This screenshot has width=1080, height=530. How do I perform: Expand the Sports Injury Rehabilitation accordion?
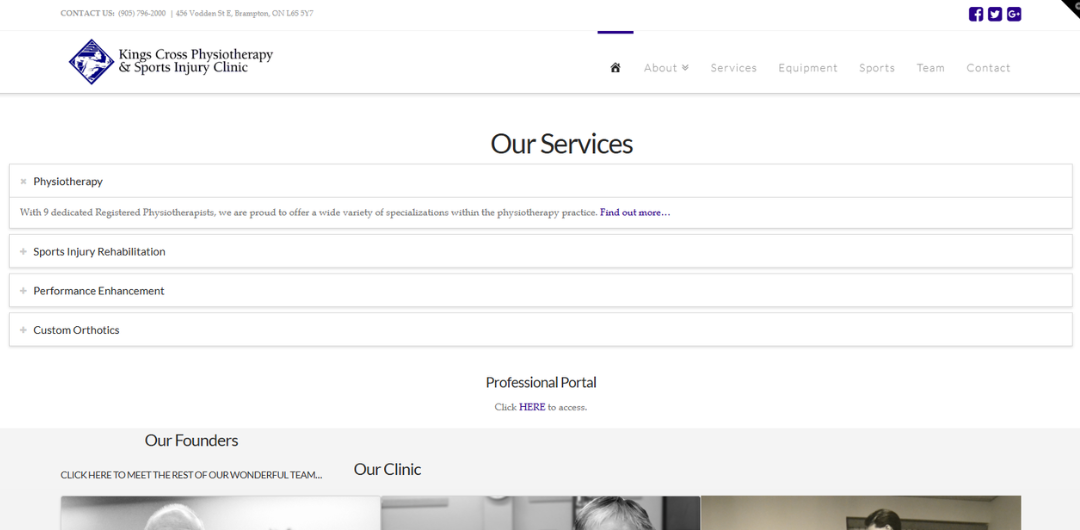(x=541, y=252)
